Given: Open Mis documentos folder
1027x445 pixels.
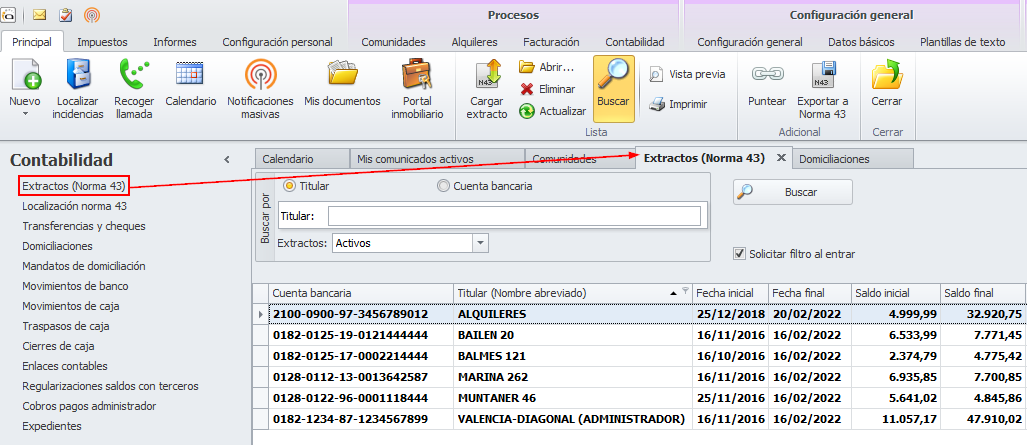Looking at the screenshot, I should (342, 73).
